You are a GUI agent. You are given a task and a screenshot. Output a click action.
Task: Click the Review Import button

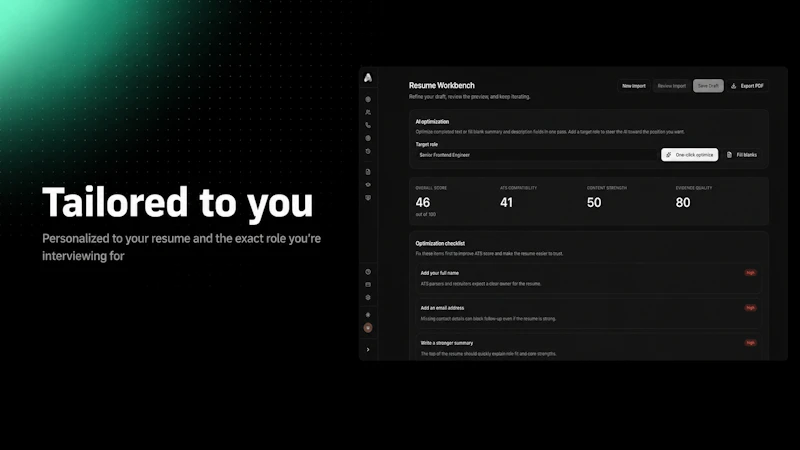point(671,86)
